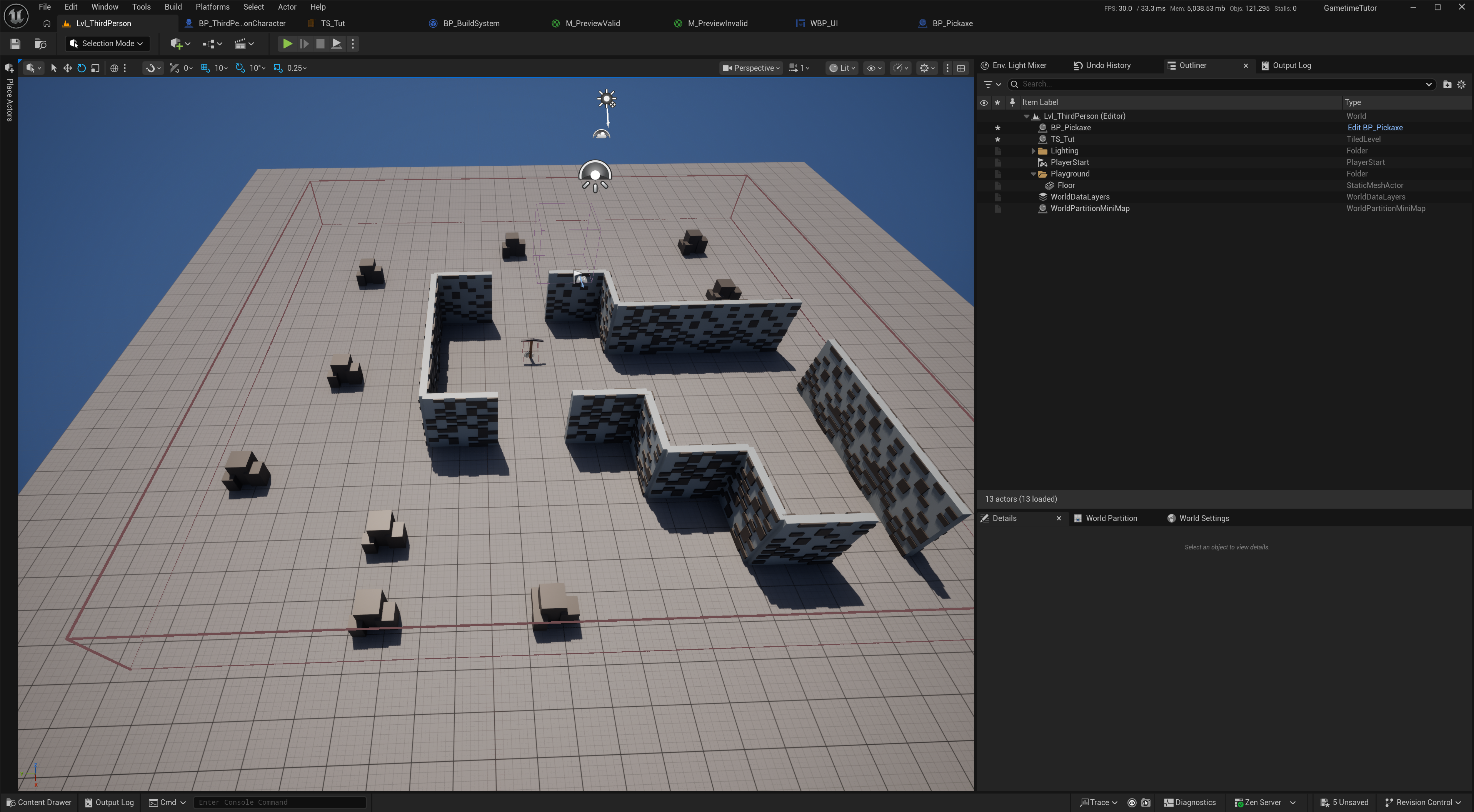1474x812 pixels.
Task: Open Browse content folder icon
Action: [x=40, y=43]
